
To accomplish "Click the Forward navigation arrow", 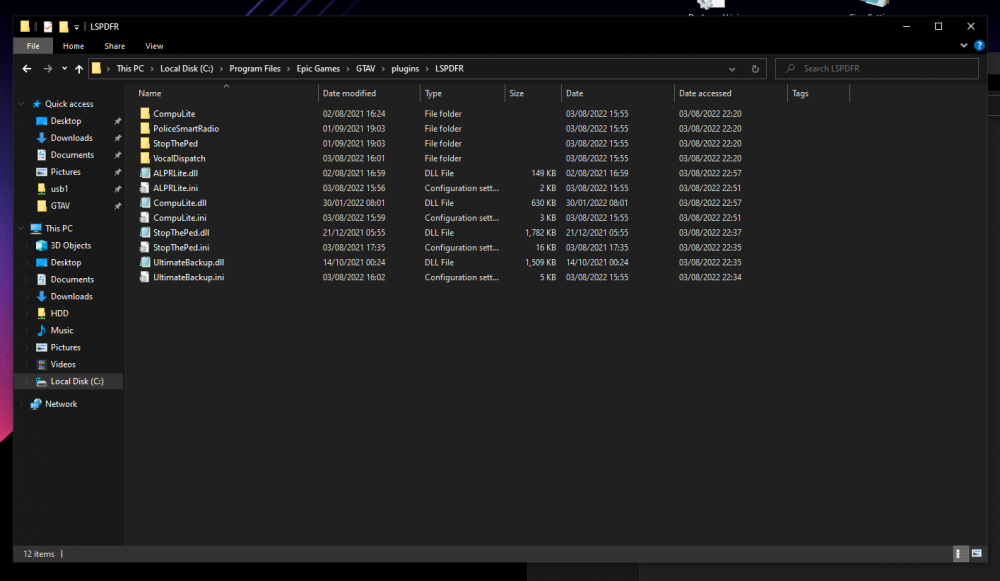I will coord(48,69).
